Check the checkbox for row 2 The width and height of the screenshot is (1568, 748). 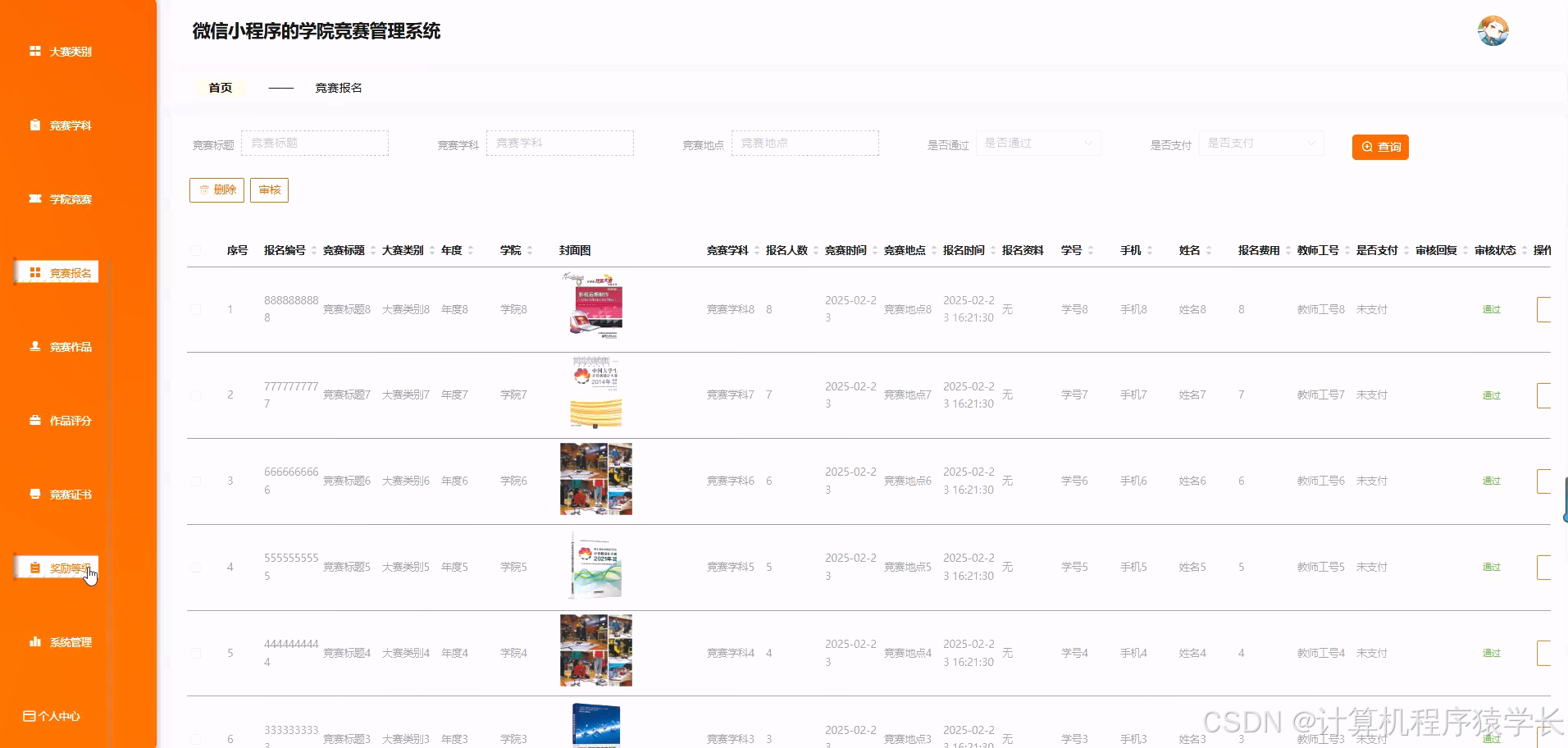(196, 395)
